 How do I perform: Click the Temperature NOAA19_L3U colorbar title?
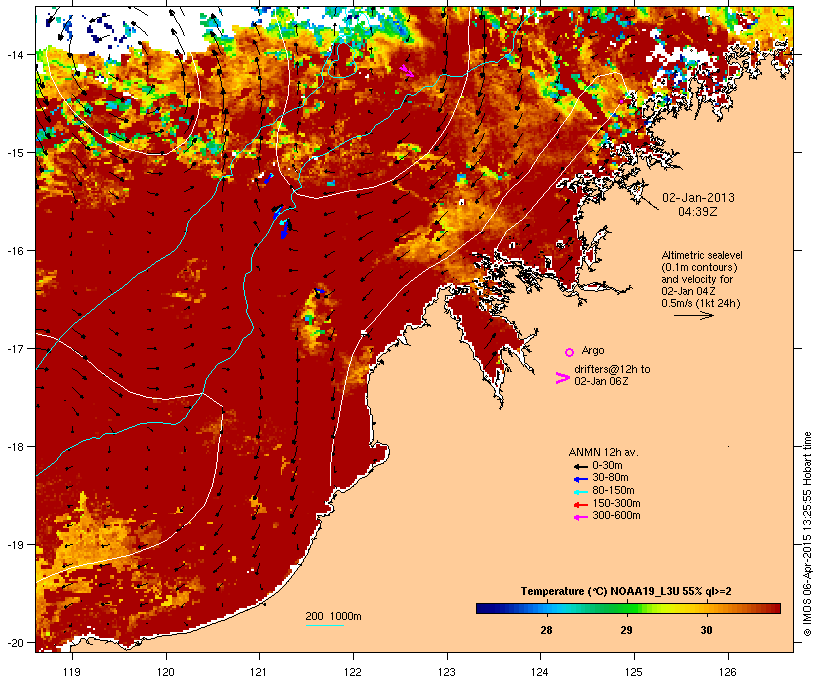pyautogui.click(x=626, y=592)
